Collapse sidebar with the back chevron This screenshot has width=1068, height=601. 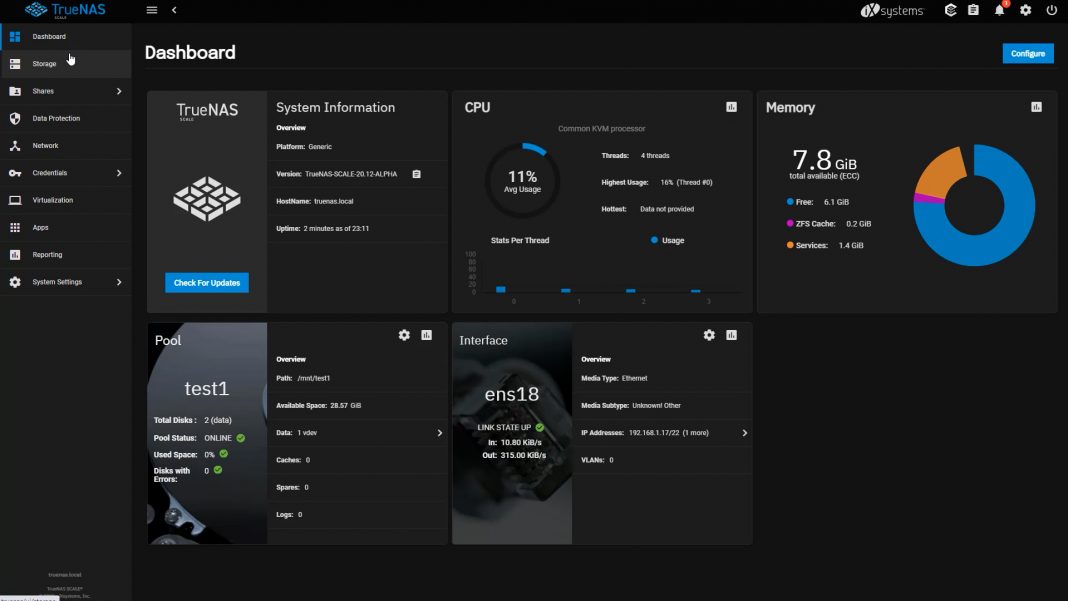(x=174, y=10)
